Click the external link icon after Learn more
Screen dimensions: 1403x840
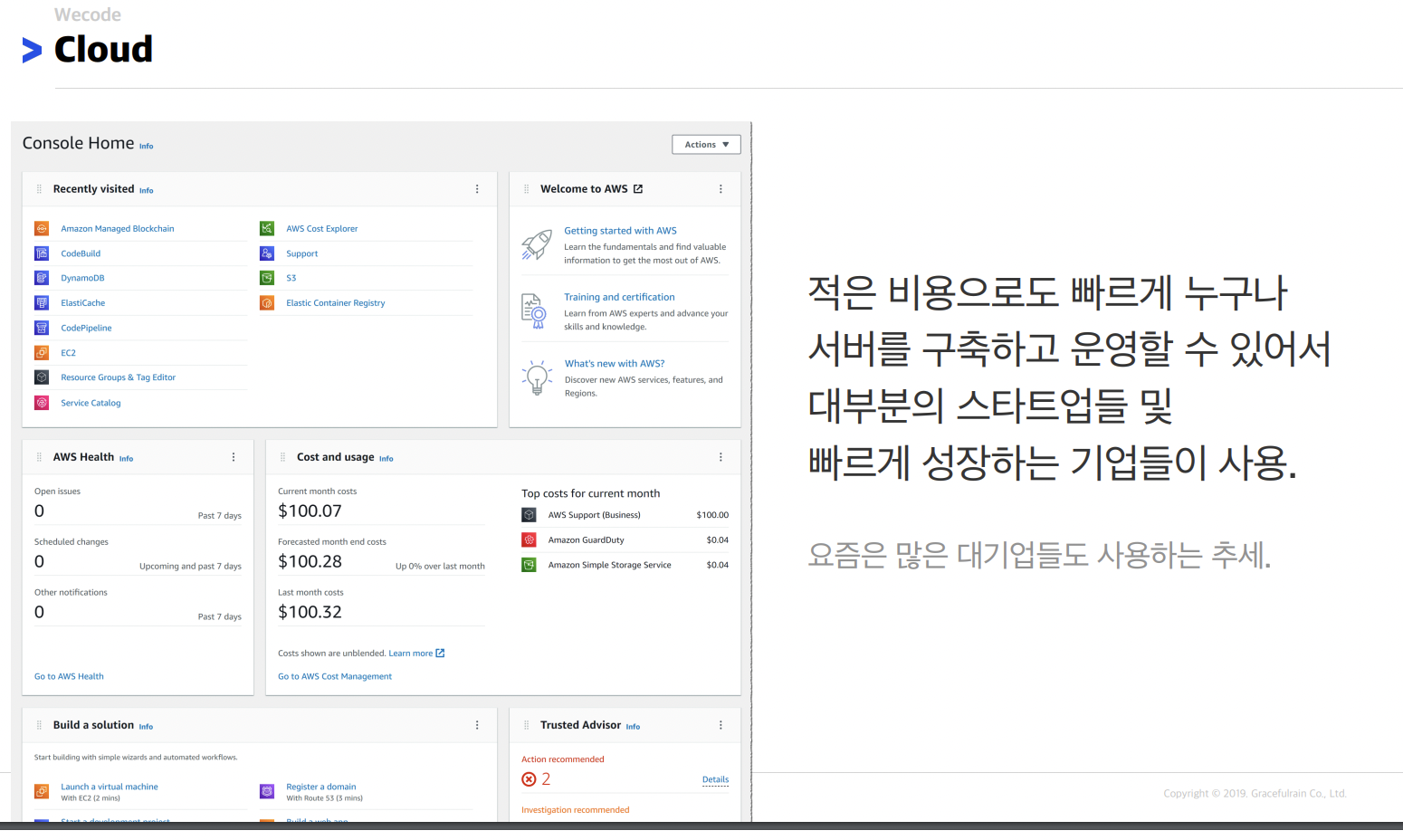[x=440, y=653]
